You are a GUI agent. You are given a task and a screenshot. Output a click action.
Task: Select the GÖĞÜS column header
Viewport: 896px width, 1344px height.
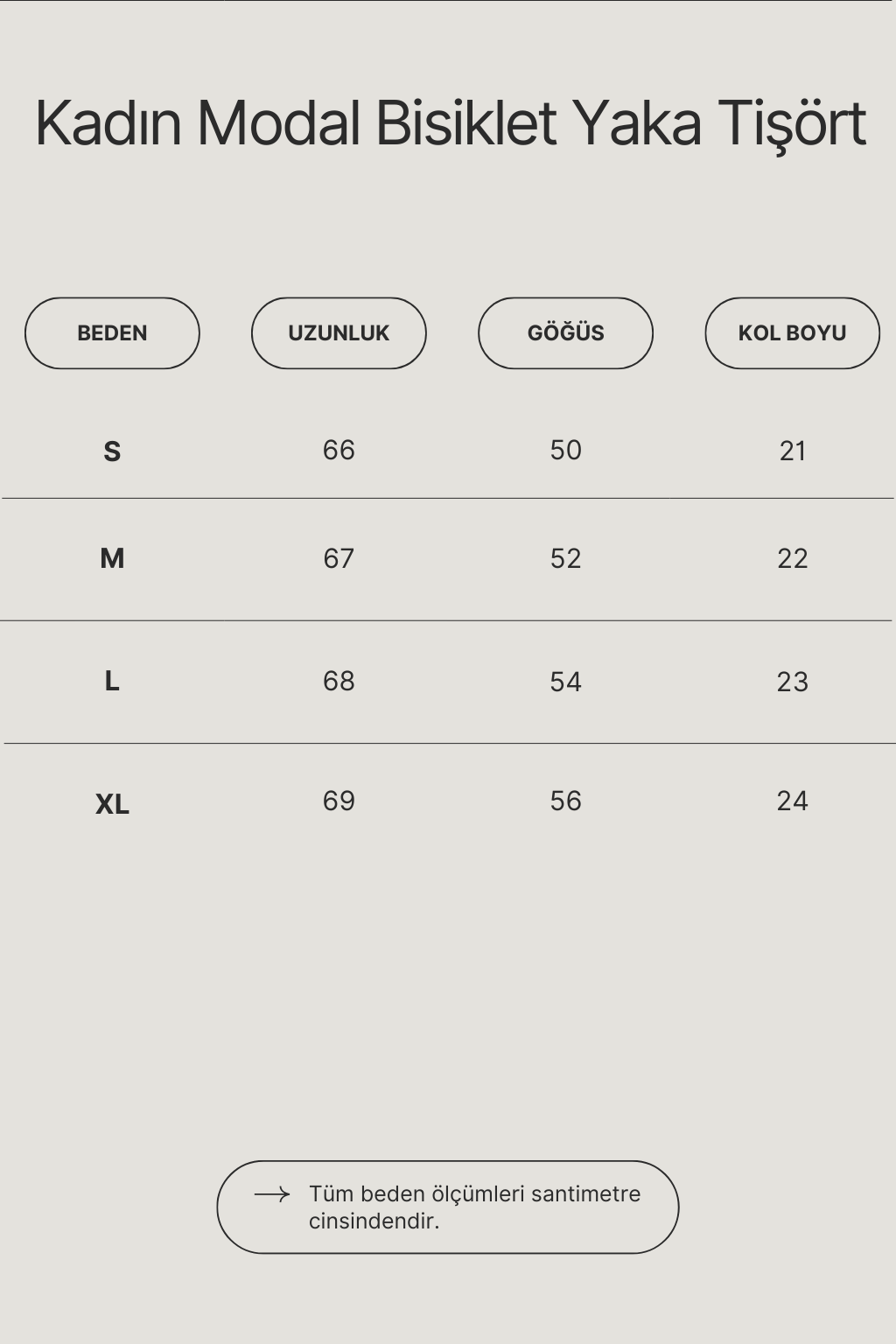pos(565,333)
